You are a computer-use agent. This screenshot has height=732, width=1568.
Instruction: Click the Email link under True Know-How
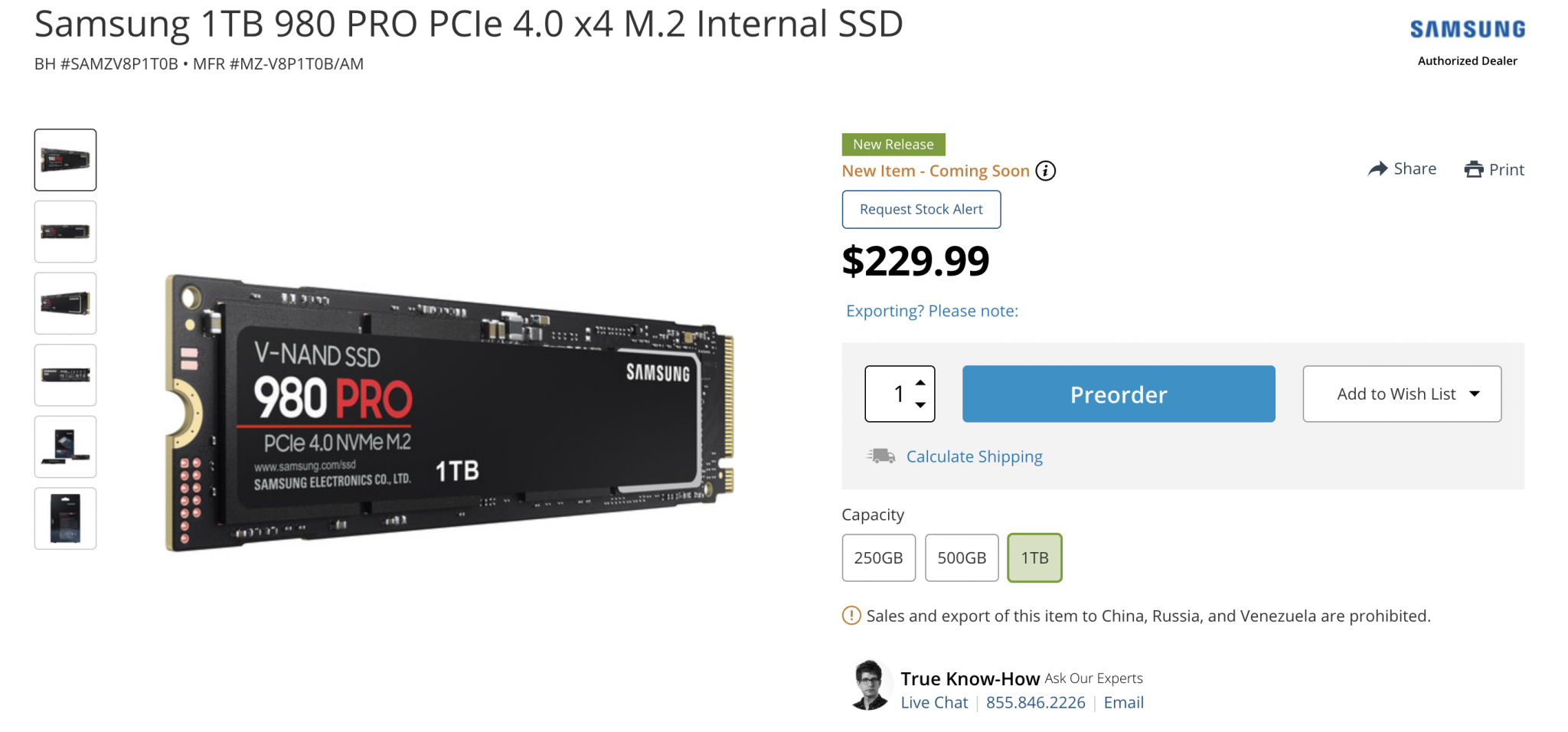tap(1123, 702)
